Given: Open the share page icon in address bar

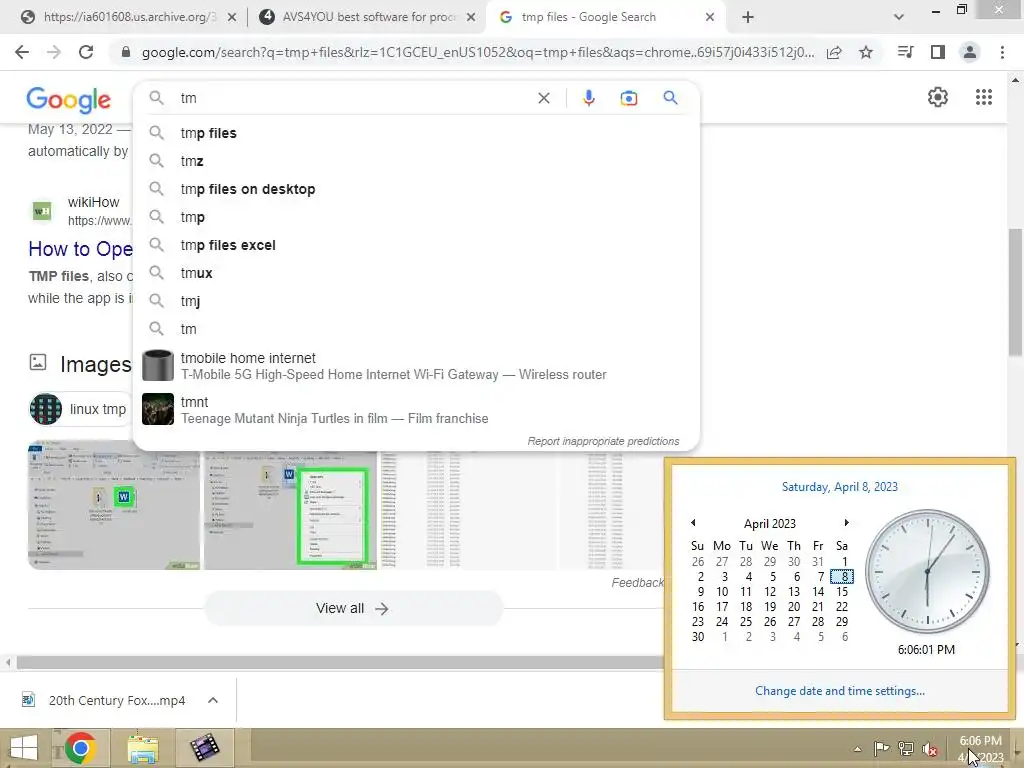Looking at the screenshot, I should [834, 52].
